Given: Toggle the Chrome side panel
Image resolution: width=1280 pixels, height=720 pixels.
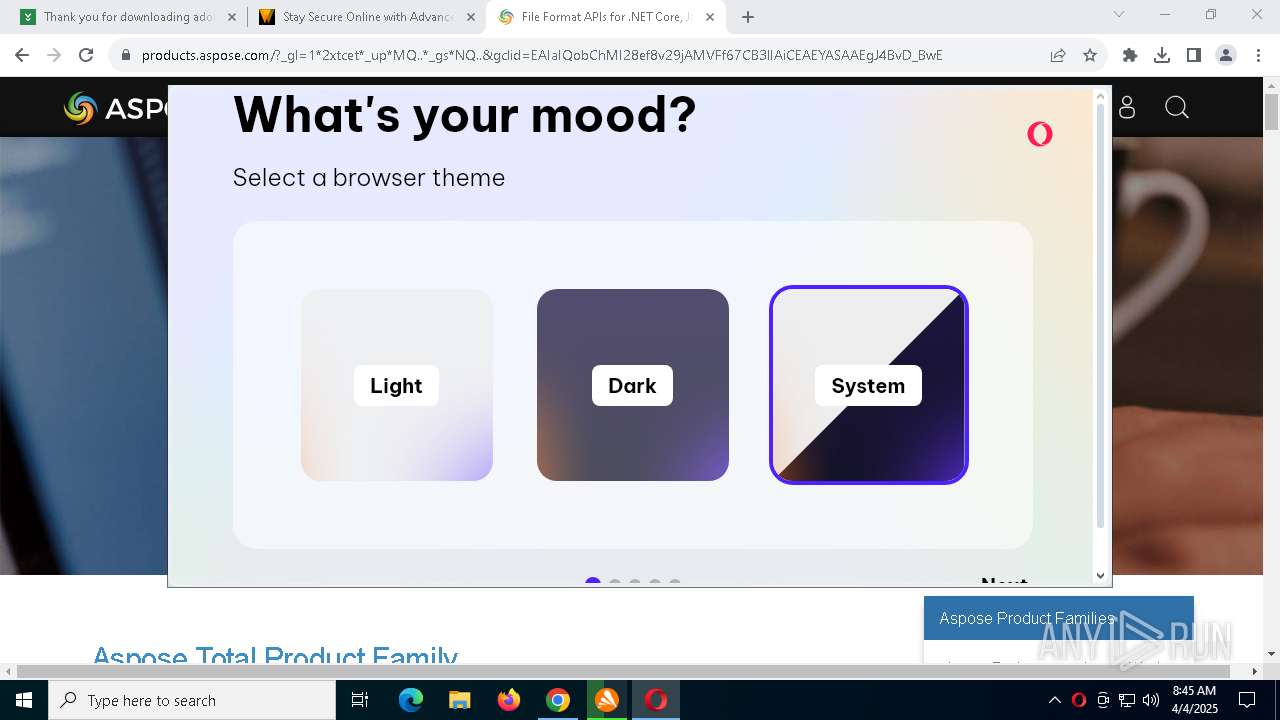Looking at the screenshot, I should (x=1194, y=55).
